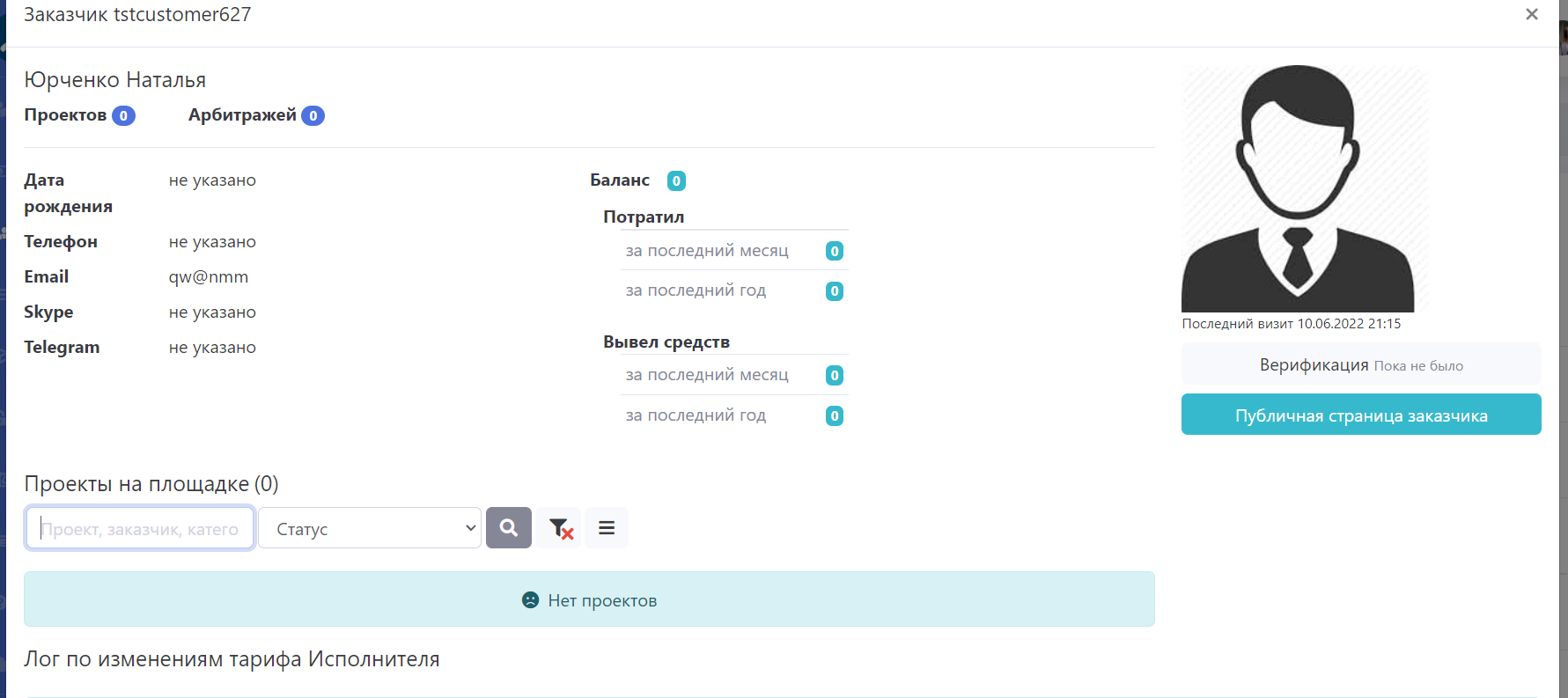Click the Баланс zero badge
This screenshot has height=698, width=1568.
676,180
